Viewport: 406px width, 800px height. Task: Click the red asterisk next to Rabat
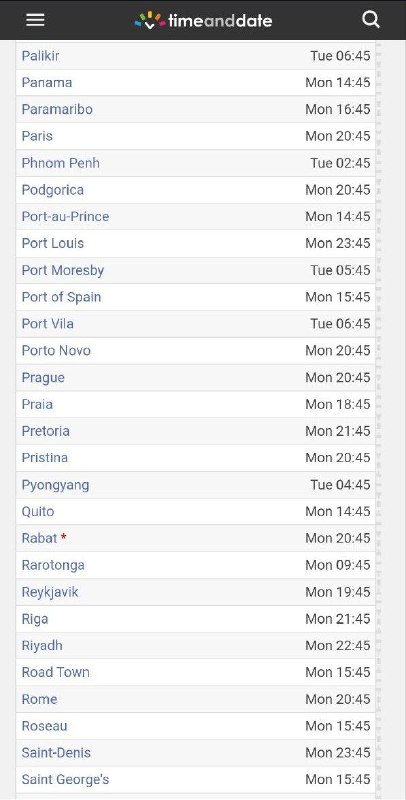point(63,537)
